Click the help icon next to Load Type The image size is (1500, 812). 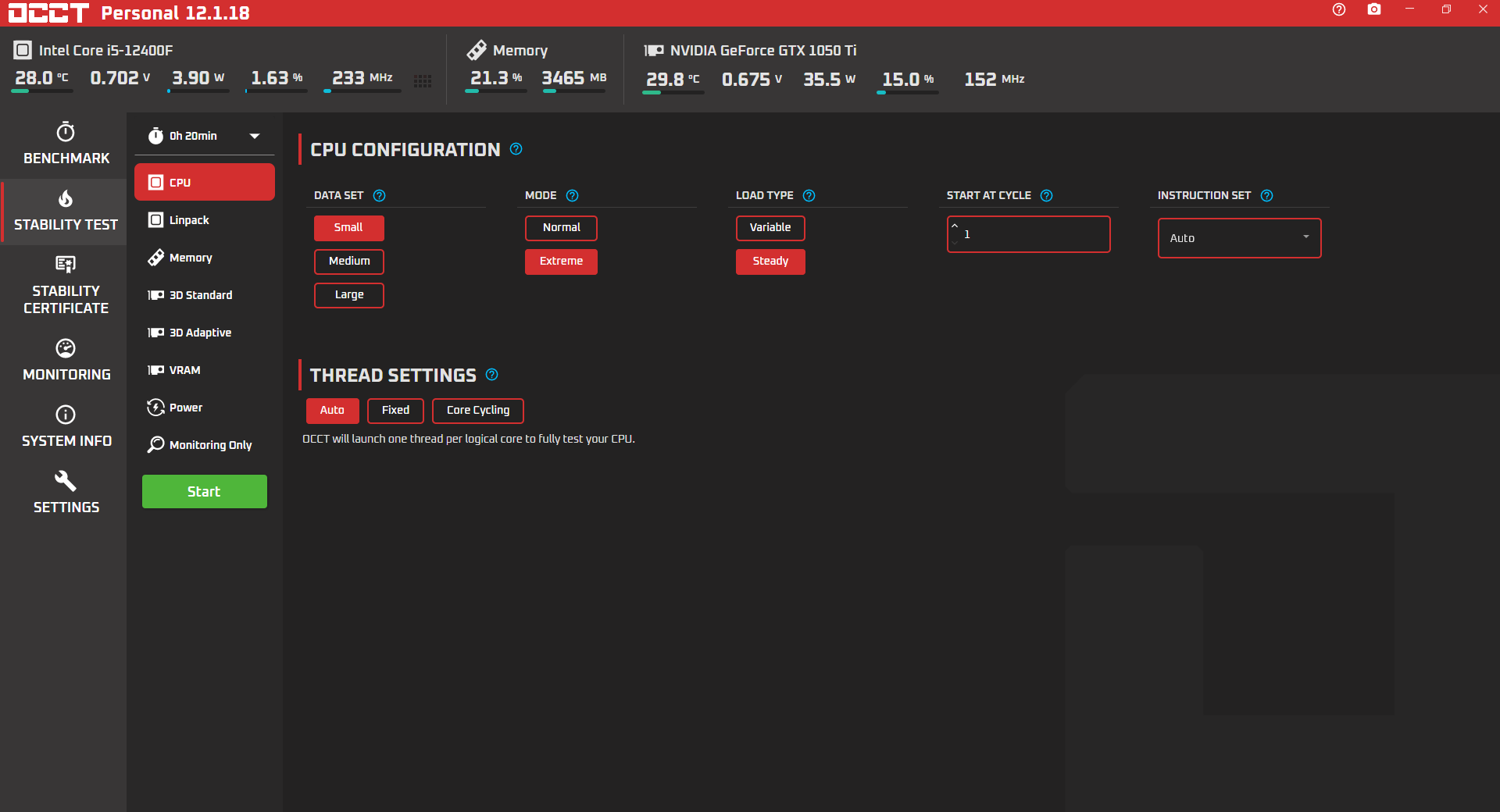[x=809, y=196]
